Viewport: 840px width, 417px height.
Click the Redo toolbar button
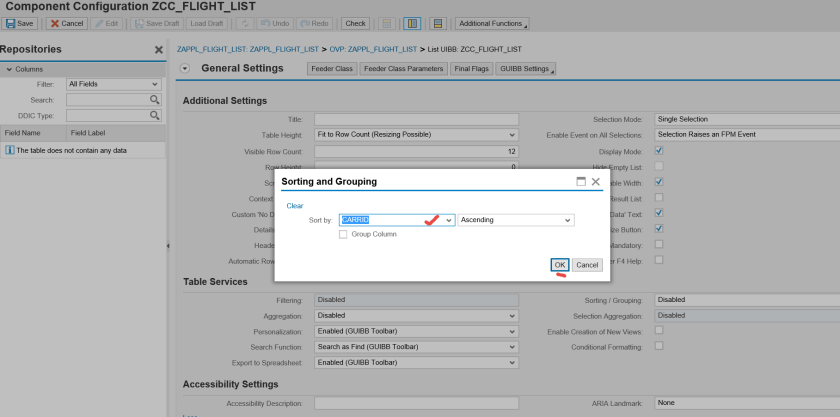pos(314,24)
